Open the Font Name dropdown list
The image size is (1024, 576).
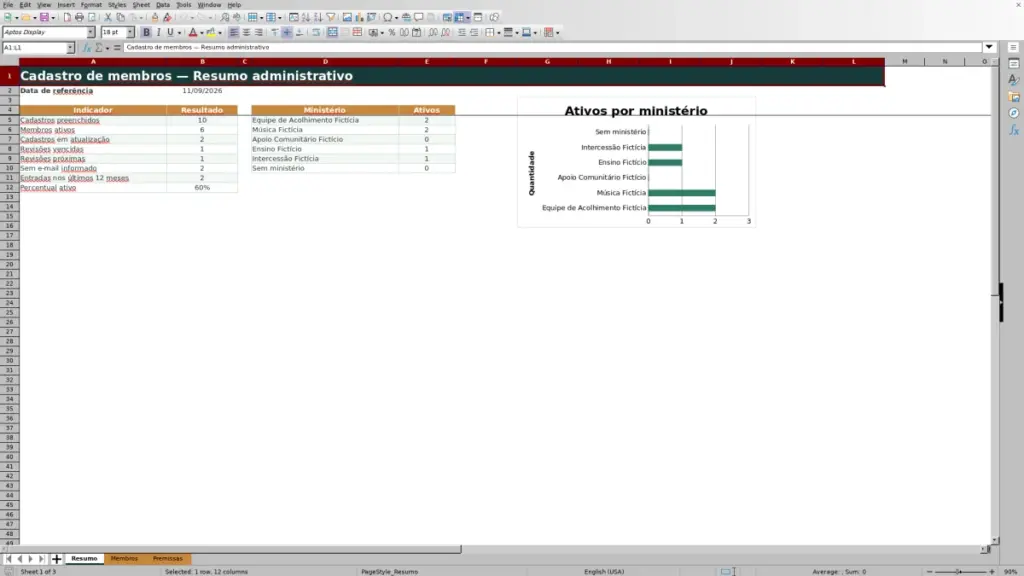pyautogui.click(x=91, y=33)
